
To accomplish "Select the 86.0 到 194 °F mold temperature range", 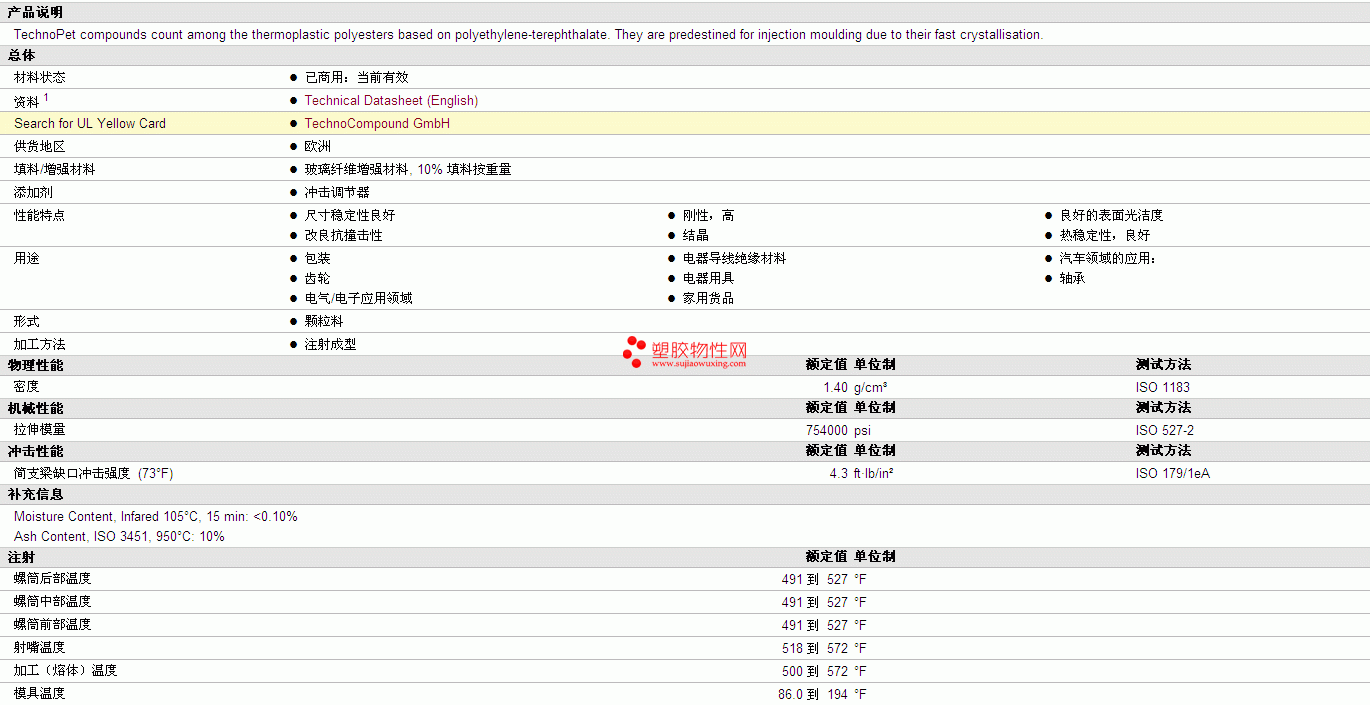I will pyautogui.click(x=822, y=694).
